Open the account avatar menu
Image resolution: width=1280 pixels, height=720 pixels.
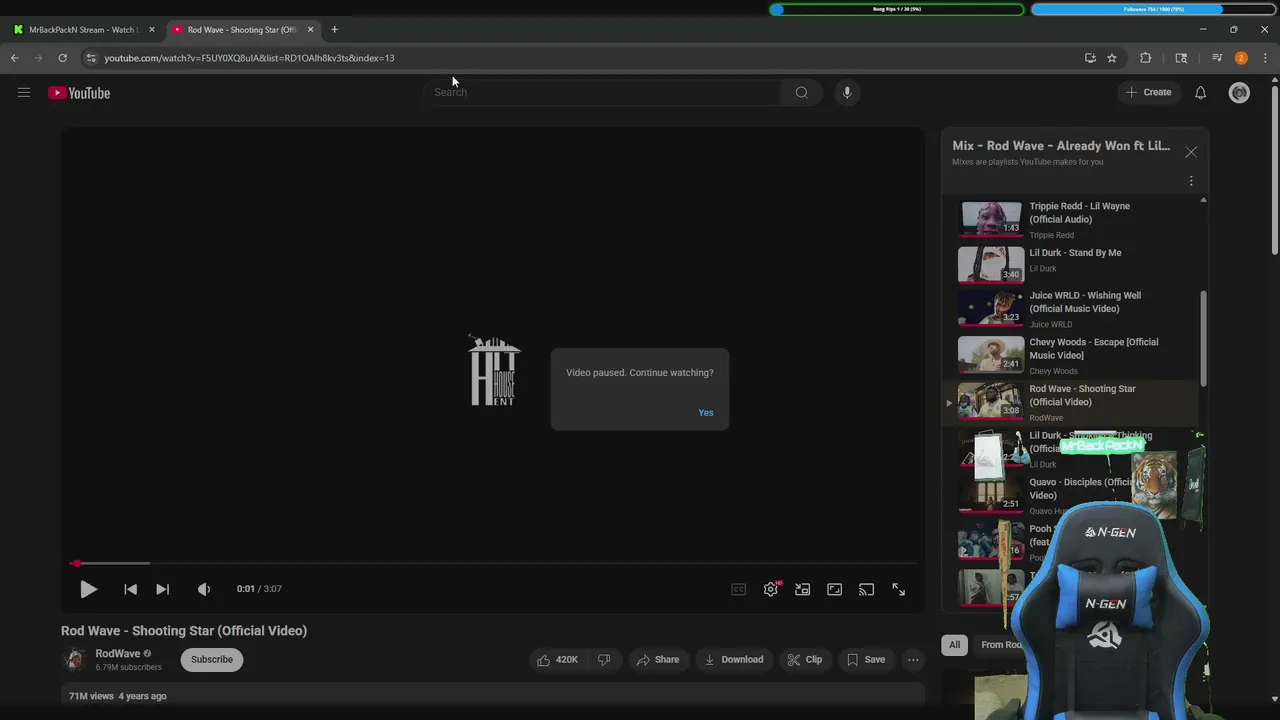[1239, 92]
